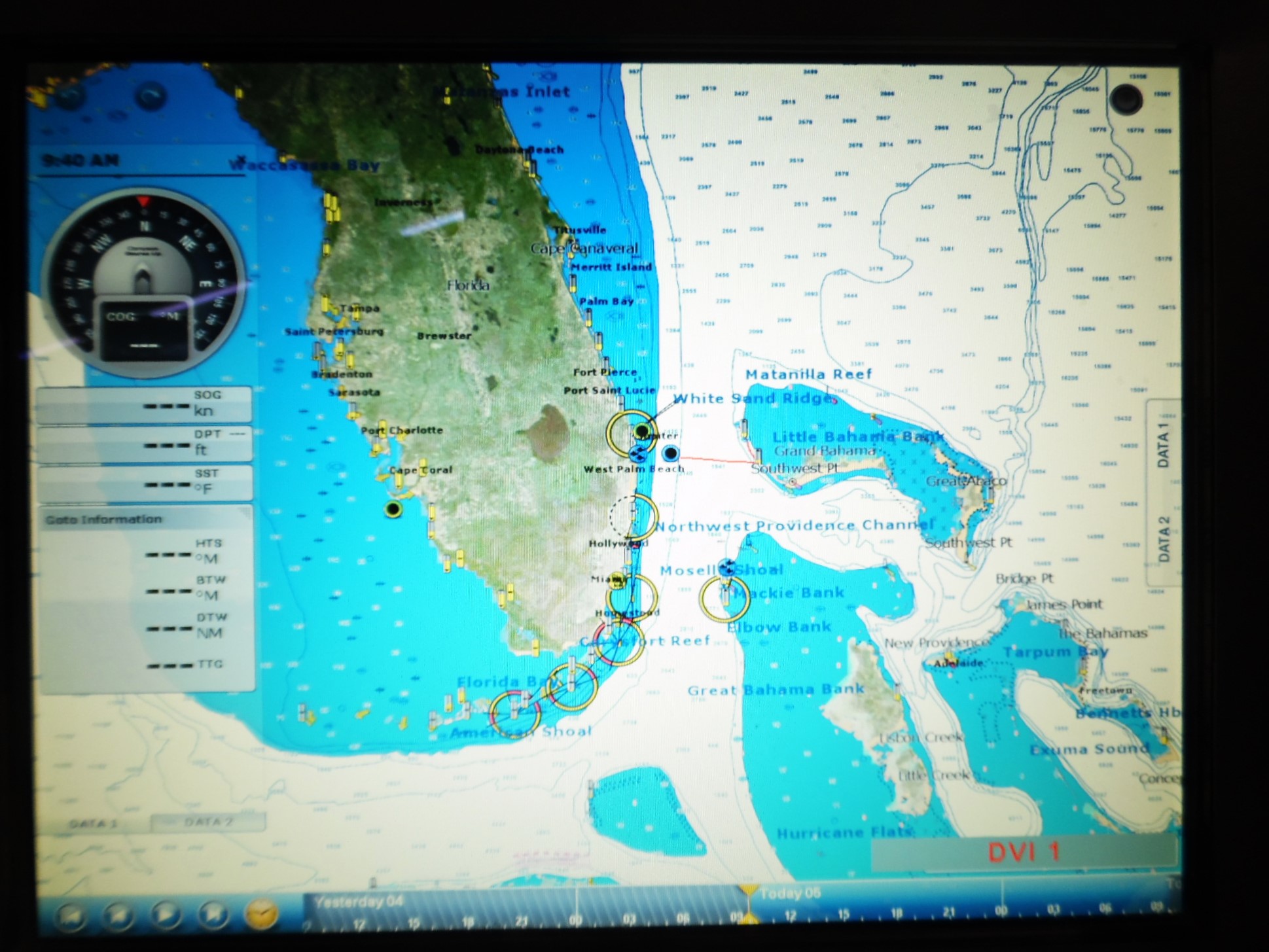Click the gold clock icon
The width and height of the screenshot is (1269, 952).
[261, 913]
